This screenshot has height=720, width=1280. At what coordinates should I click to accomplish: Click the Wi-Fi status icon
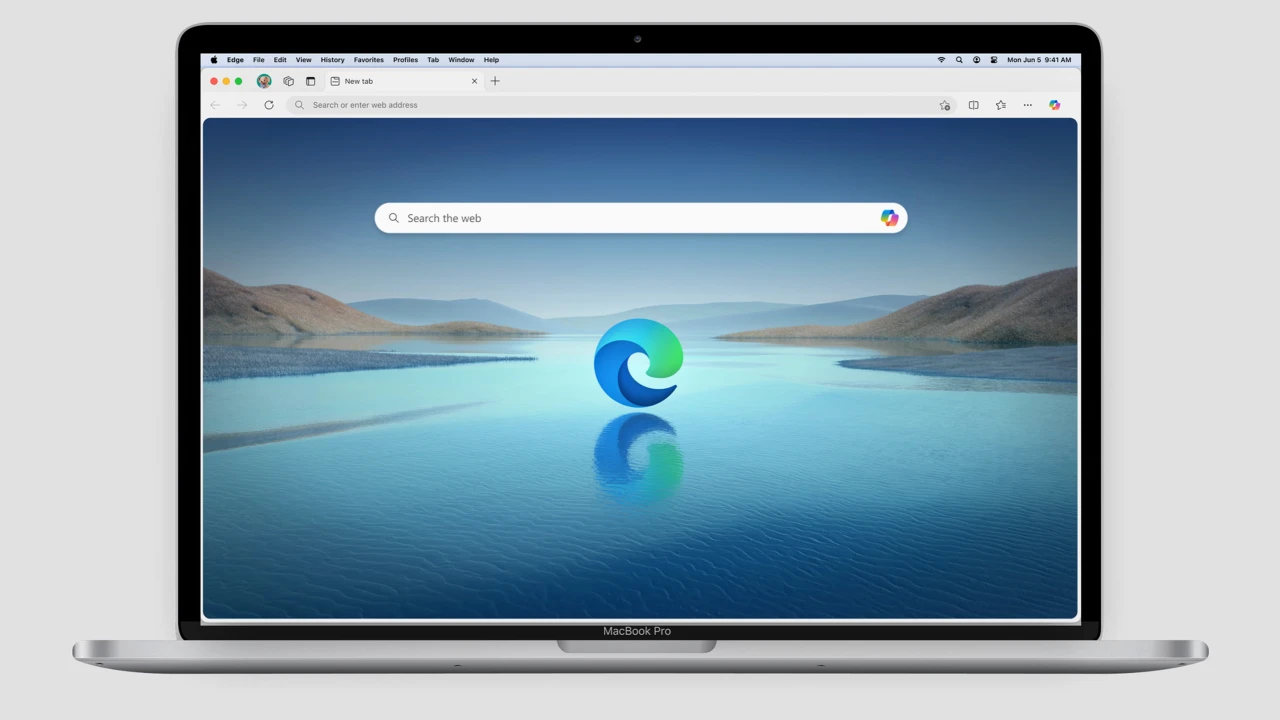[x=941, y=60]
